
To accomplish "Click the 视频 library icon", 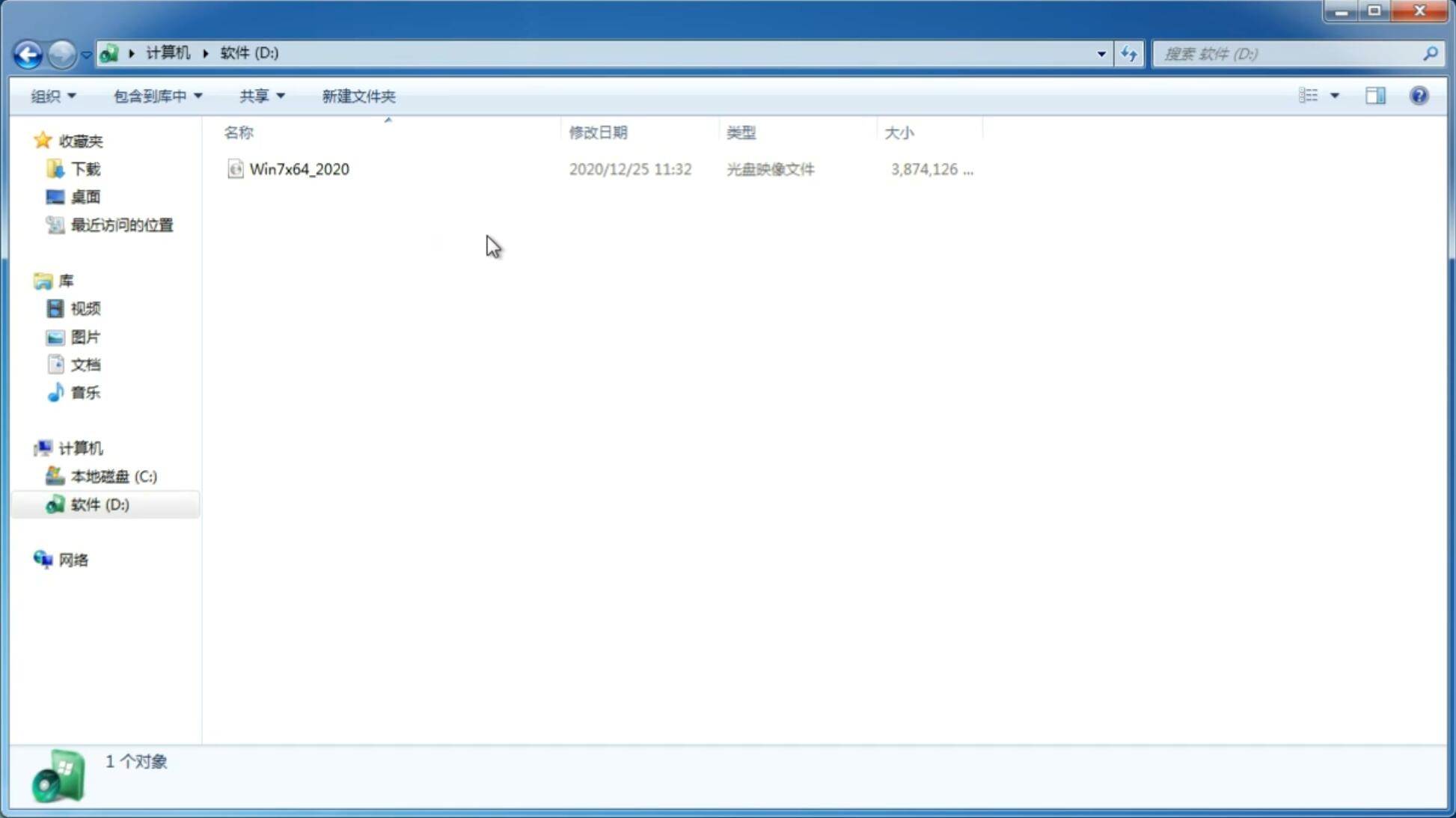I will pyautogui.click(x=56, y=308).
